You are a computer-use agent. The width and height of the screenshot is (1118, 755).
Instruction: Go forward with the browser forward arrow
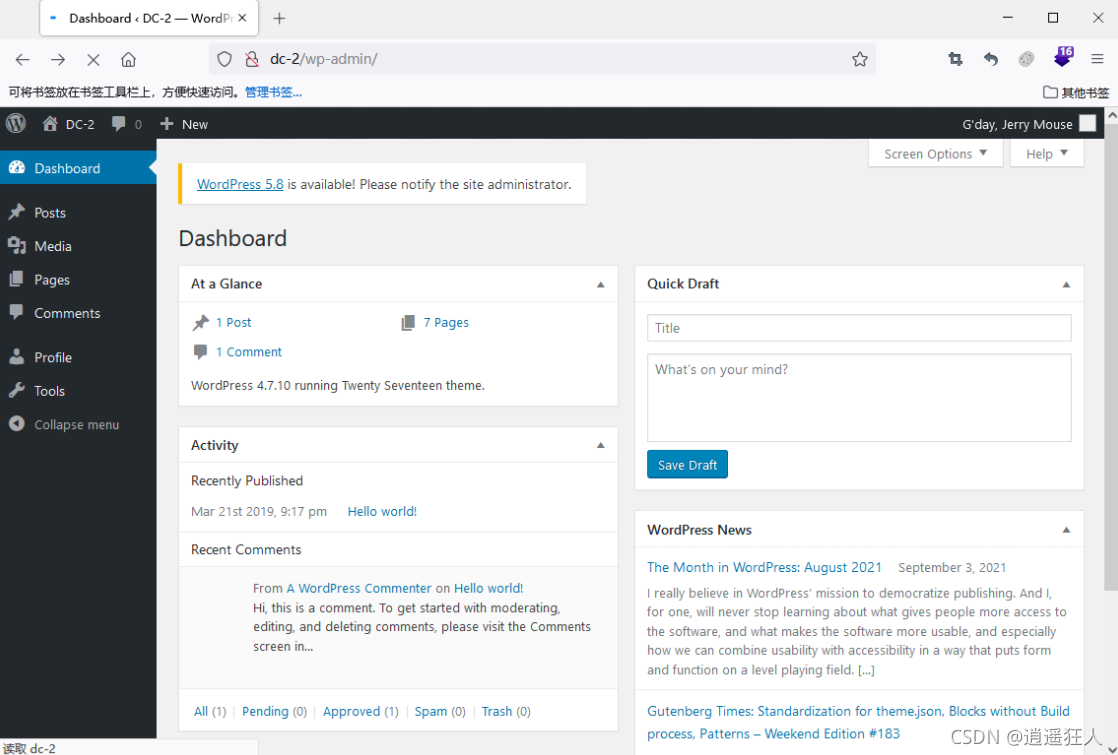58,59
